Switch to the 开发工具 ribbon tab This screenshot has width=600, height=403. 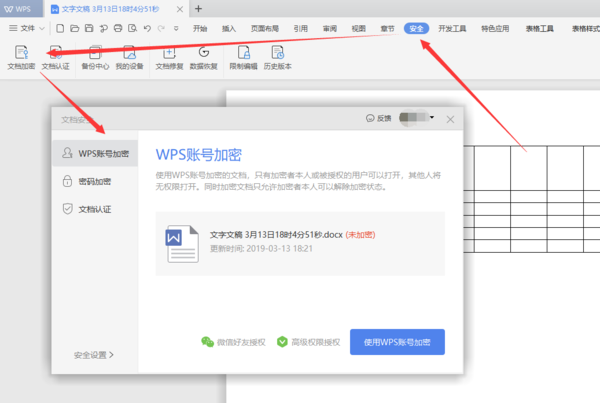point(452,29)
